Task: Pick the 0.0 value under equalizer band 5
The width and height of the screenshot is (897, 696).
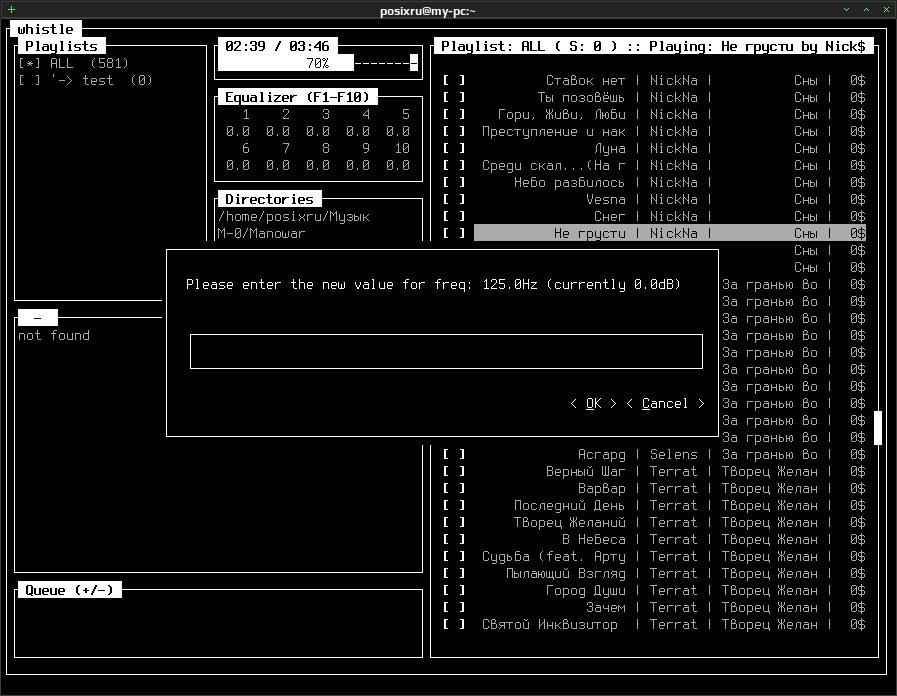Action: (398, 132)
